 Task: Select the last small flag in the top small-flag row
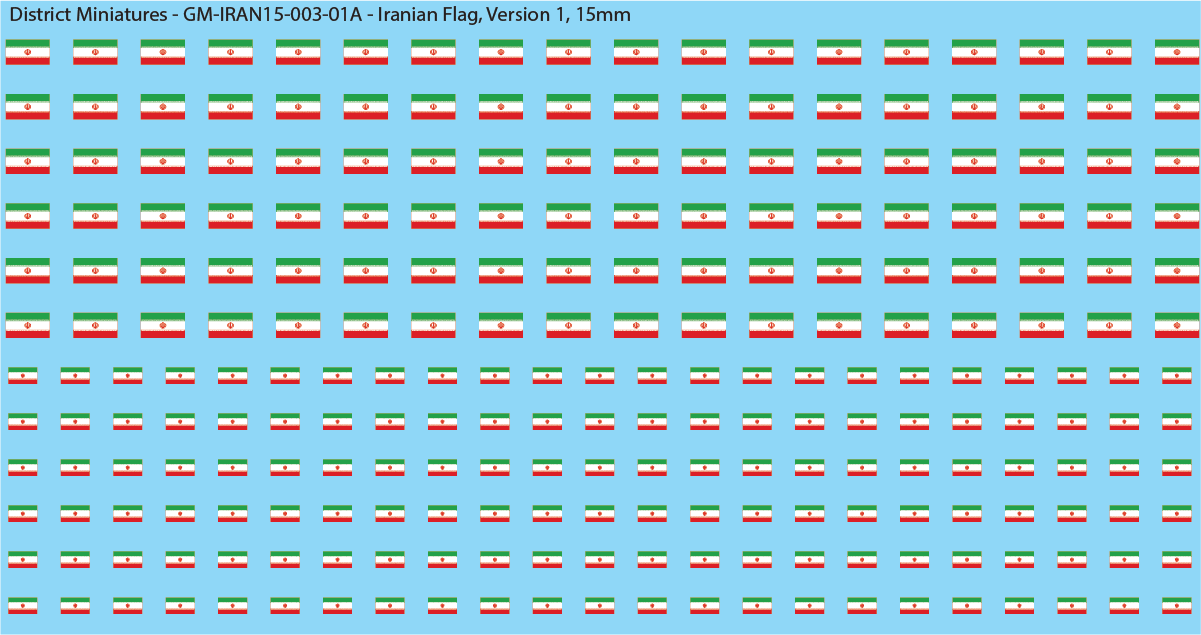pyautogui.click(x=1176, y=376)
